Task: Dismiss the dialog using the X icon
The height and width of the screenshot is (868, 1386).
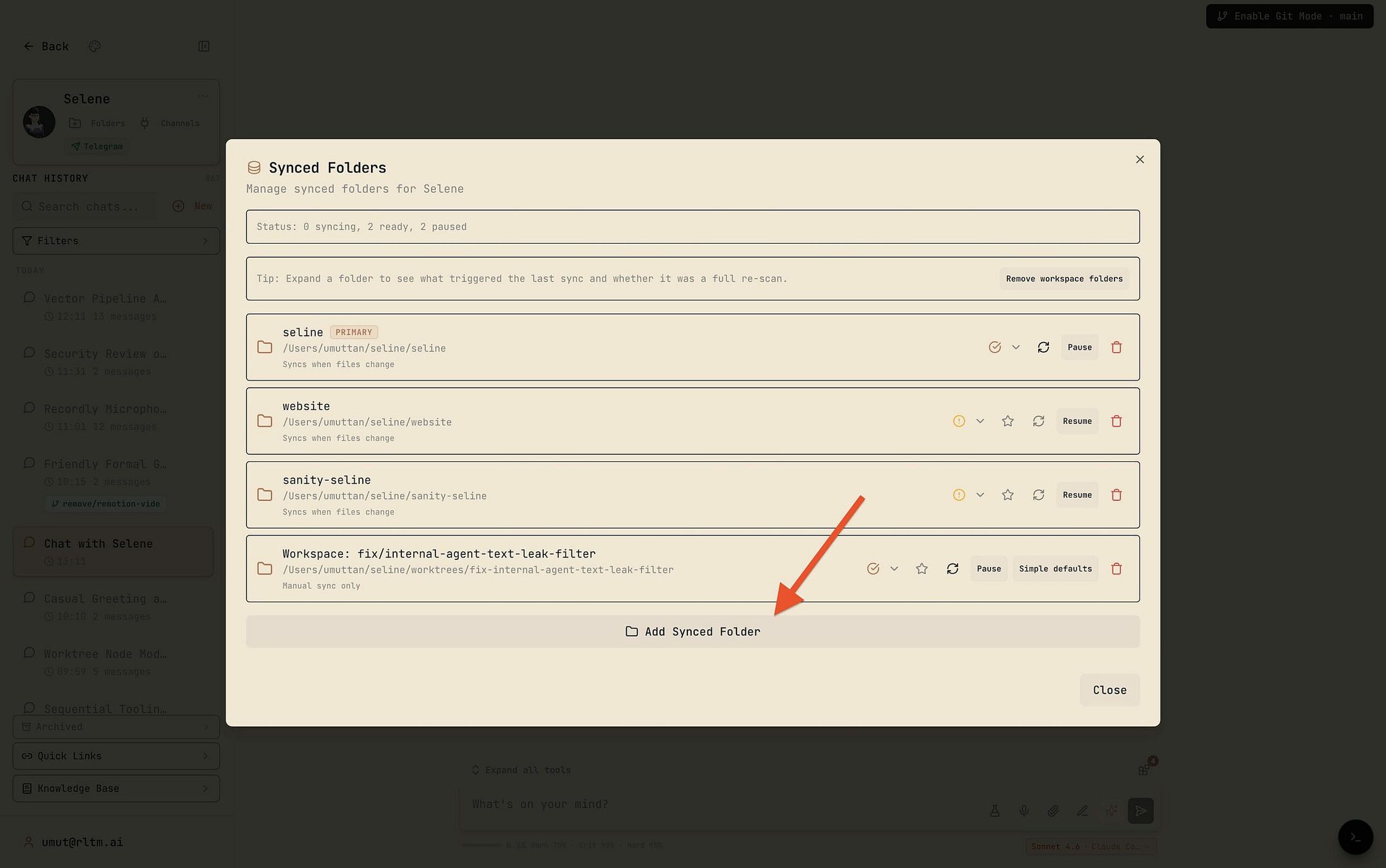Action: click(1139, 159)
